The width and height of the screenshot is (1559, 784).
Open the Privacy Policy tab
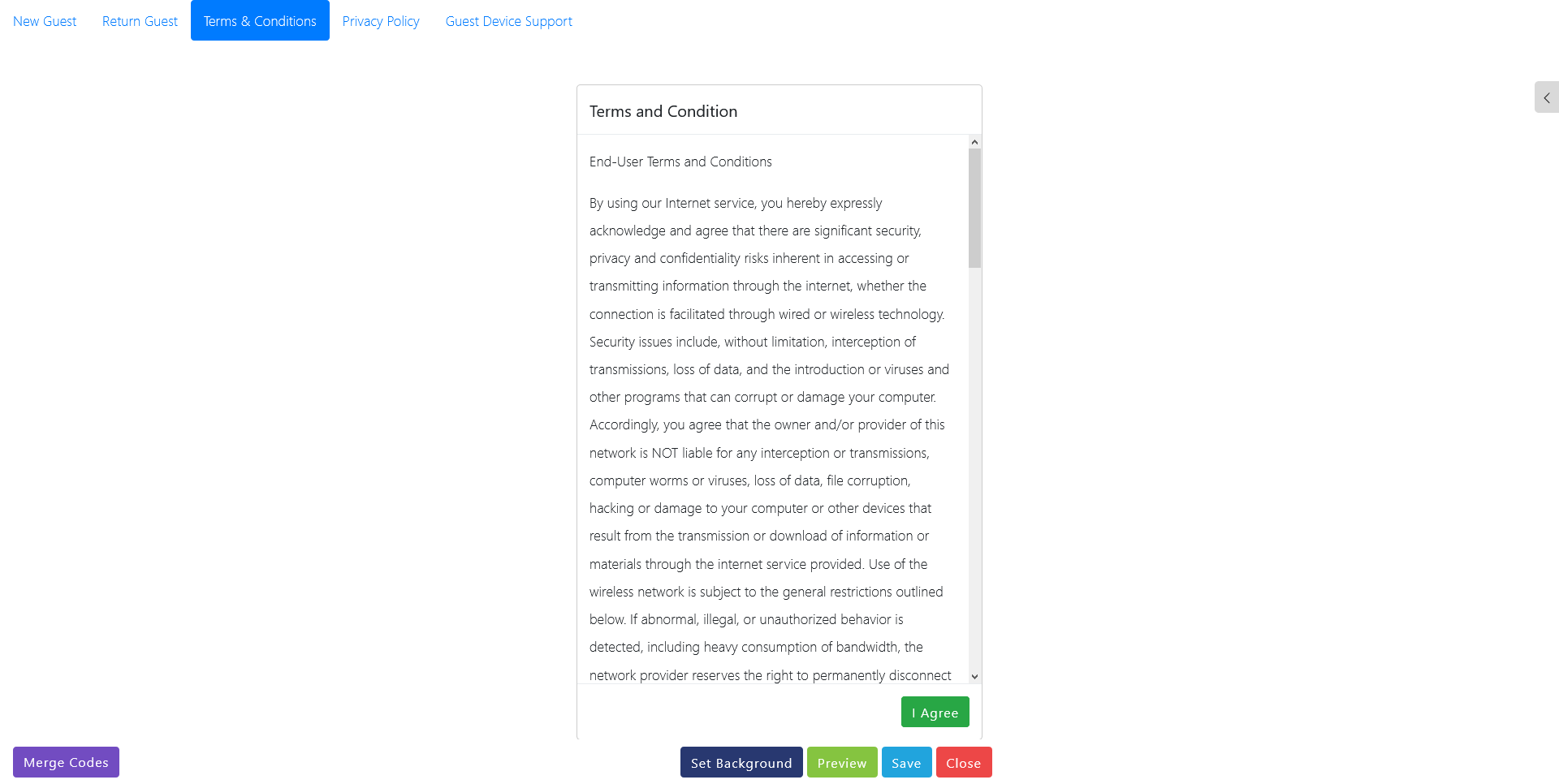click(381, 21)
